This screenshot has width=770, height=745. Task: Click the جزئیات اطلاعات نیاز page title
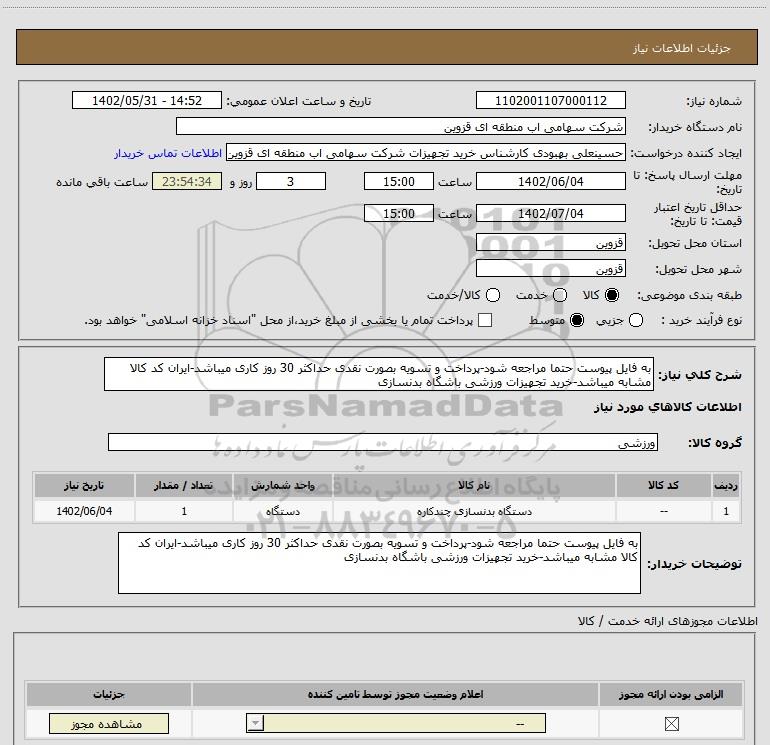coord(681,48)
